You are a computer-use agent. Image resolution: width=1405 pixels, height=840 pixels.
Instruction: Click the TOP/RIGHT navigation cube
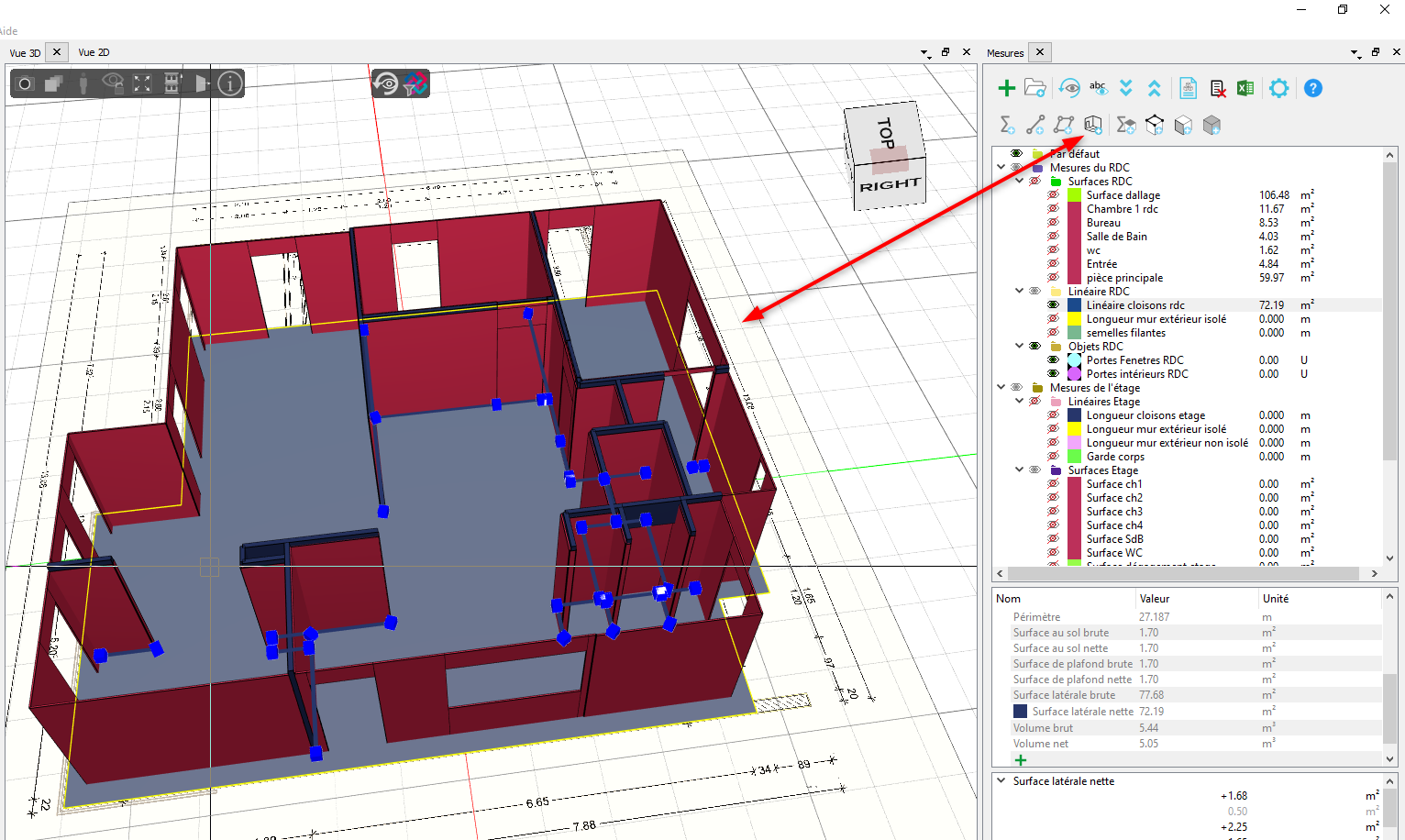(x=886, y=156)
